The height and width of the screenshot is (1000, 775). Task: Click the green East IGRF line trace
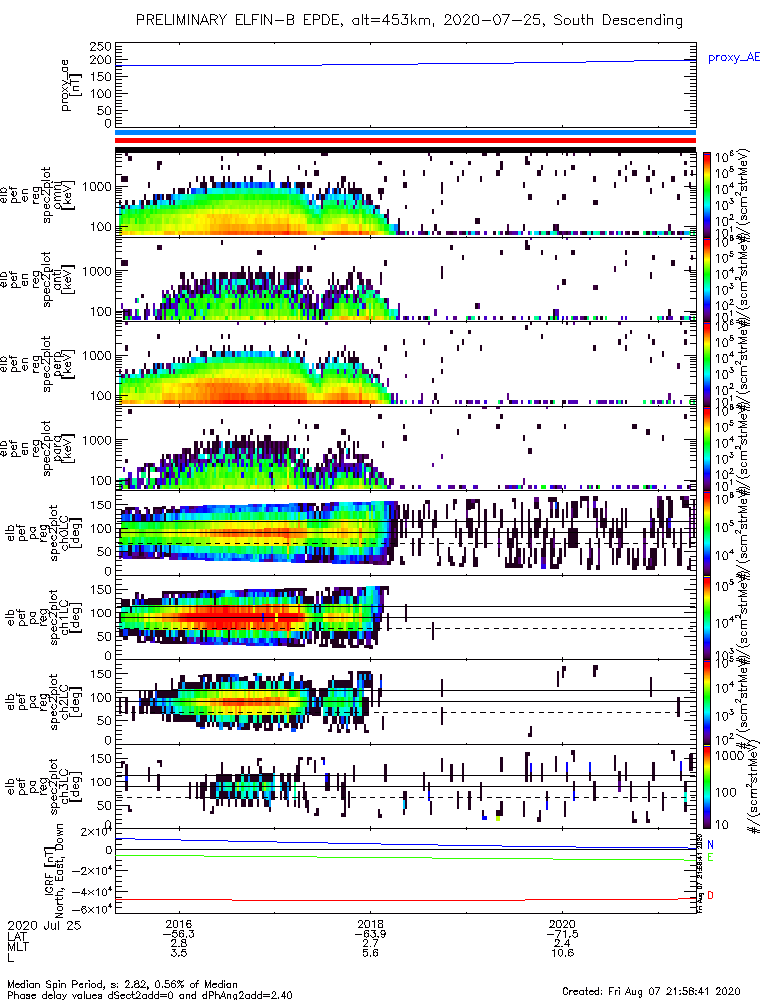click(x=406, y=858)
